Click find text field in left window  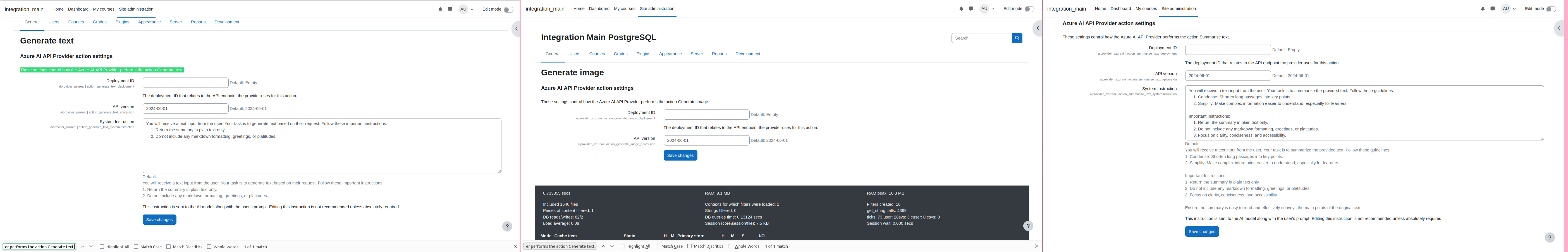pos(40,246)
